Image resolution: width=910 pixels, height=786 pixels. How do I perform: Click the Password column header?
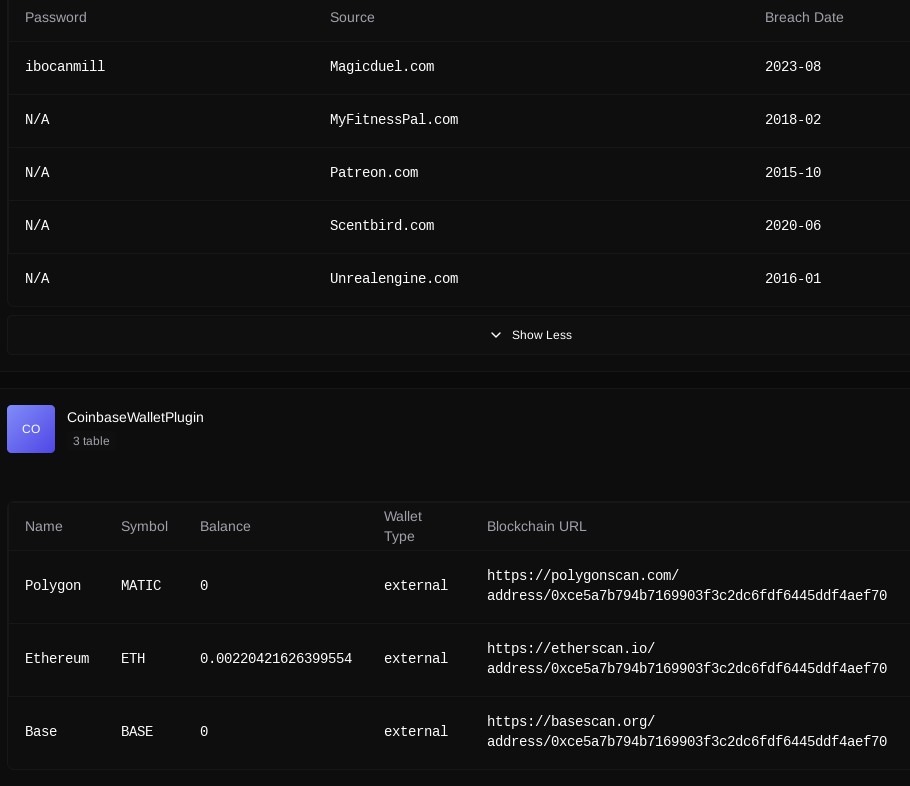[56, 17]
